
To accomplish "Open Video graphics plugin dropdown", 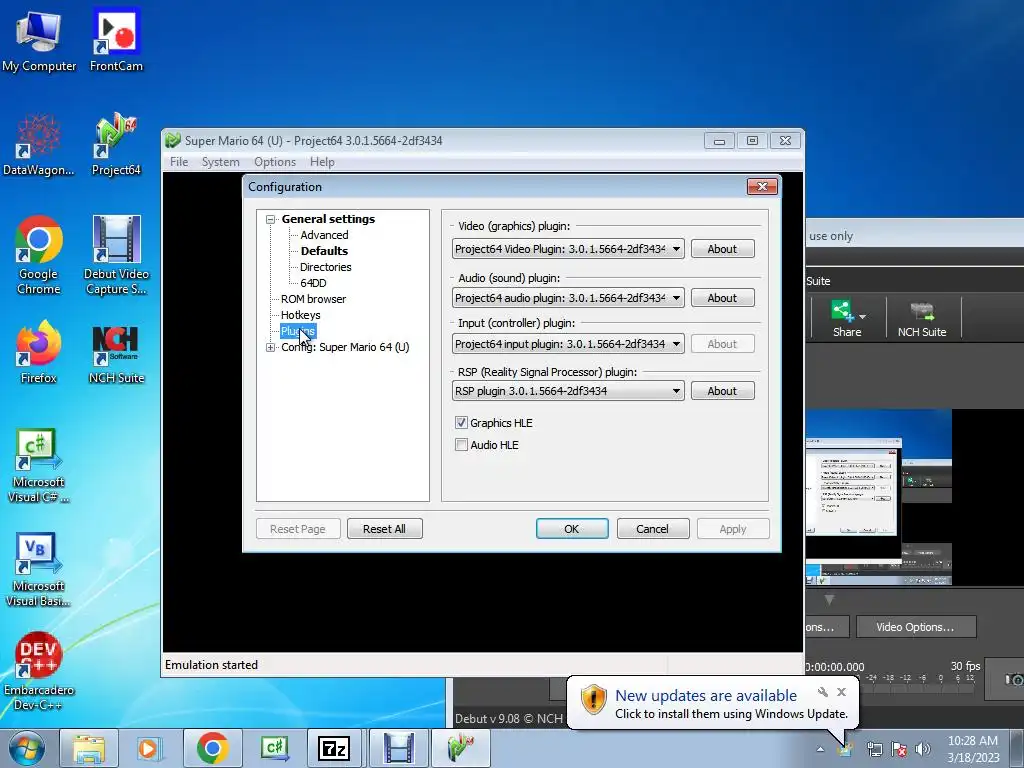I will [x=568, y=249].
